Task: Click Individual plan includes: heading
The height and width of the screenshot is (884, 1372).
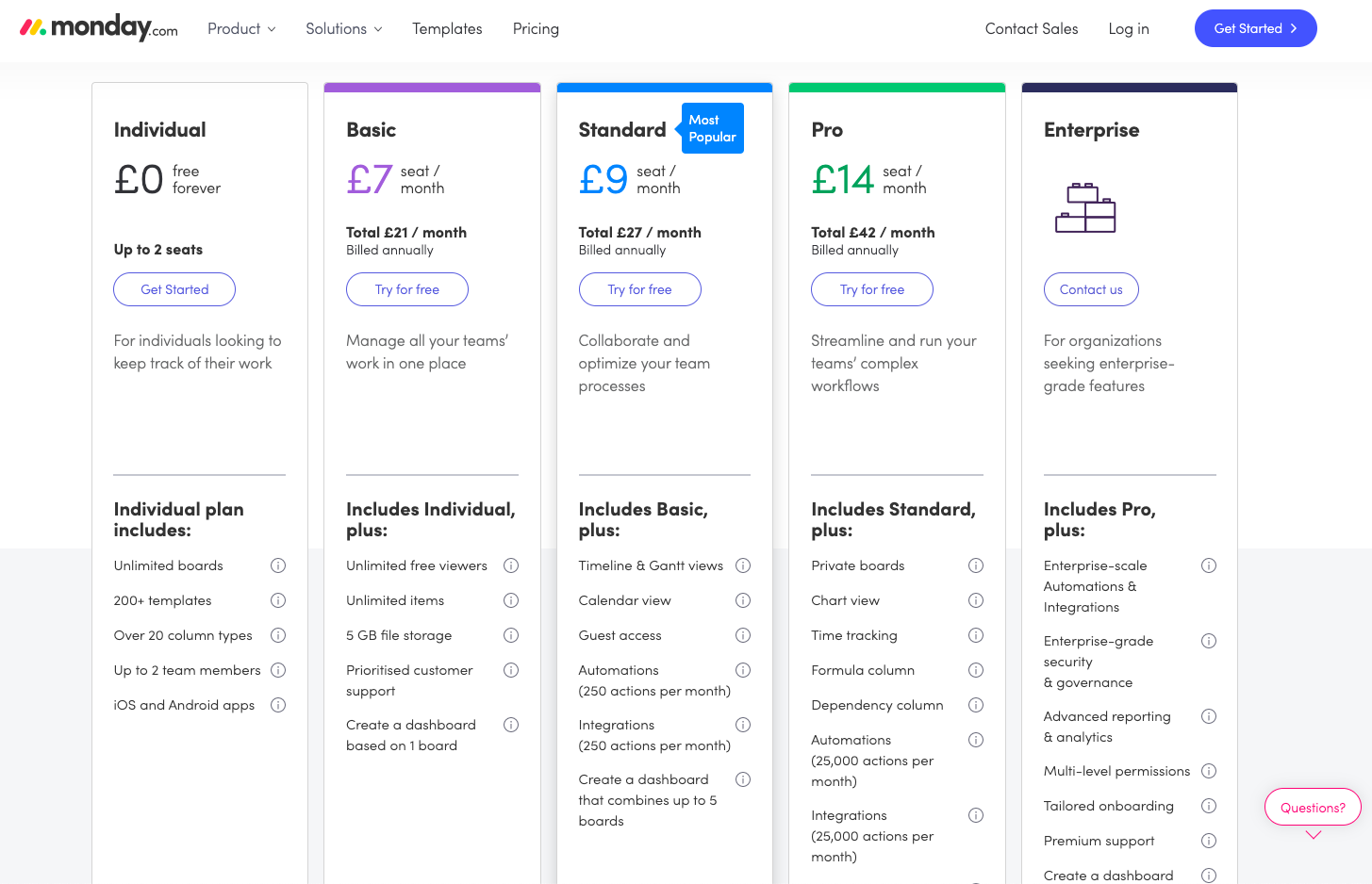Action: click(x=179, y=519)
